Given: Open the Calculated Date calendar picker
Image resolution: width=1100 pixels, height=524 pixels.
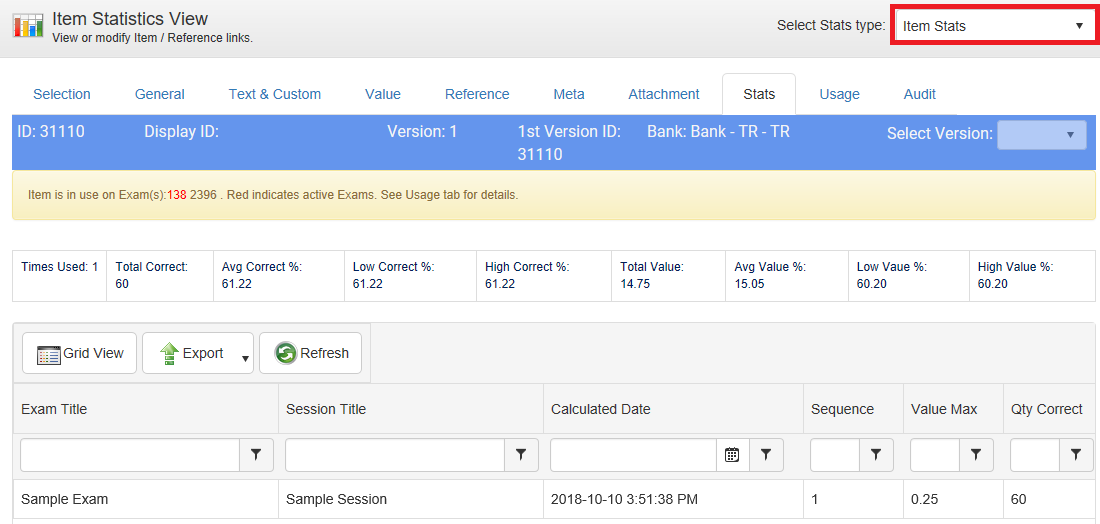Looking at the screenshot, I should 732,455.
